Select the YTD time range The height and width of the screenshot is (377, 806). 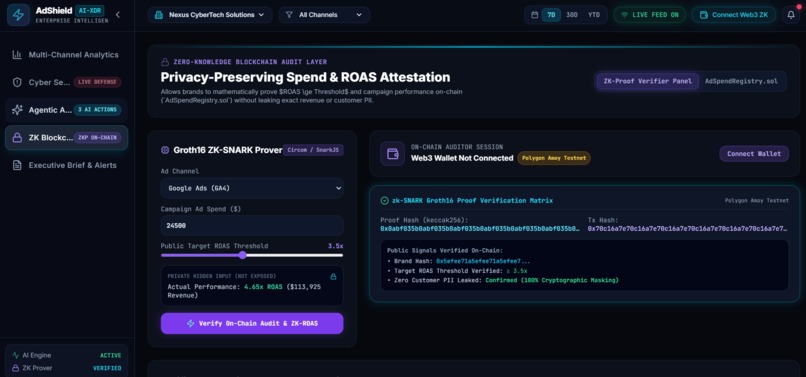594,15
